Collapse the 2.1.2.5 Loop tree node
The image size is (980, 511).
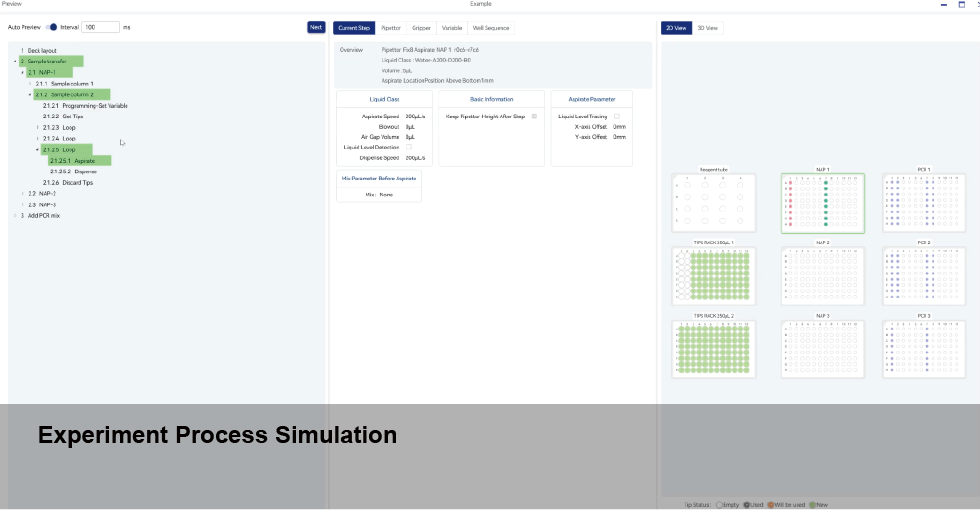tap(37, 150)
